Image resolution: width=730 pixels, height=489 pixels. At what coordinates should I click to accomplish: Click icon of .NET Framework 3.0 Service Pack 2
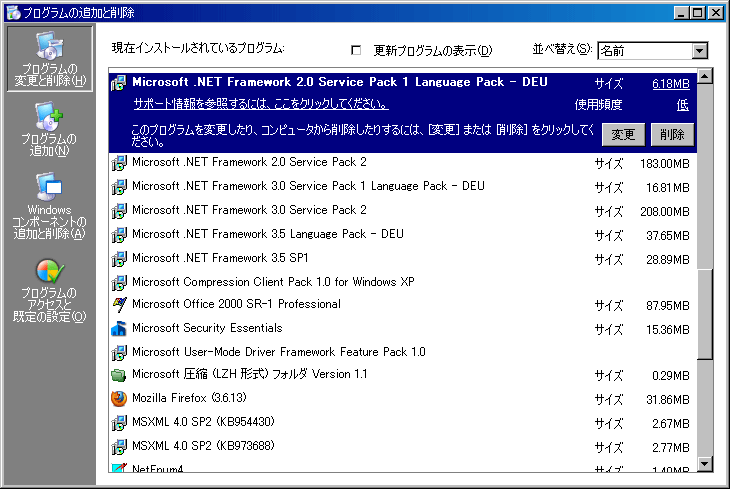(119, 211)
